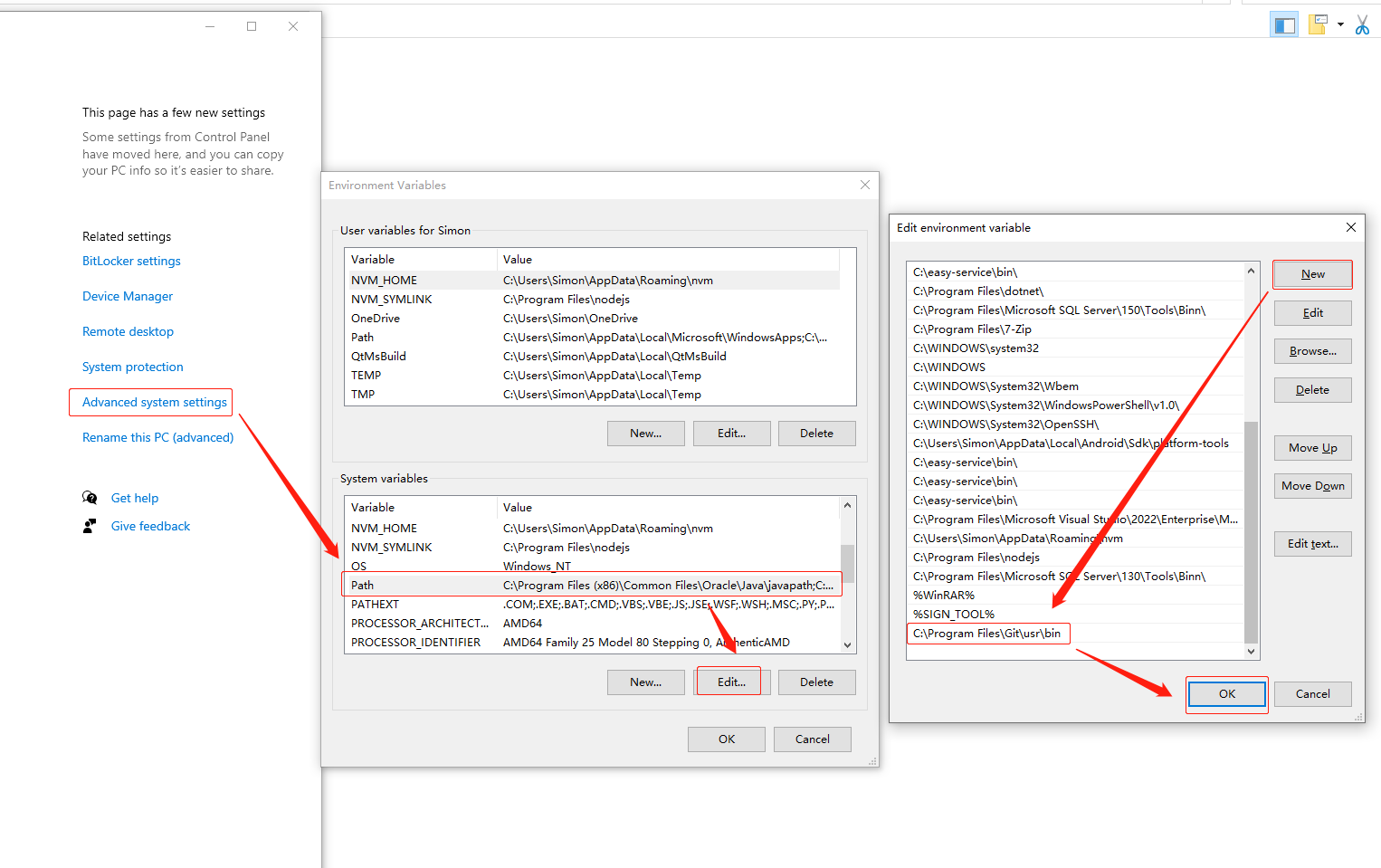
Task: Click the Move Down button
Action: point(1313,486)
